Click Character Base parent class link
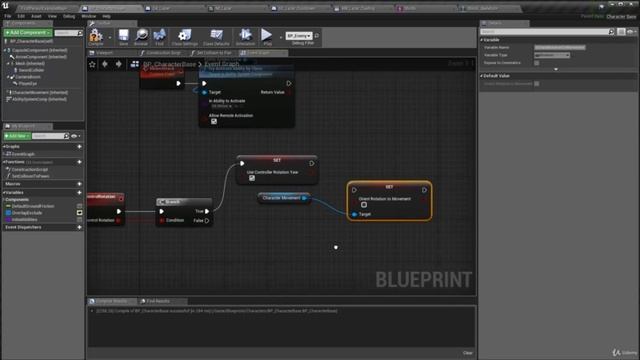640x360 pixels. [621, 17]
